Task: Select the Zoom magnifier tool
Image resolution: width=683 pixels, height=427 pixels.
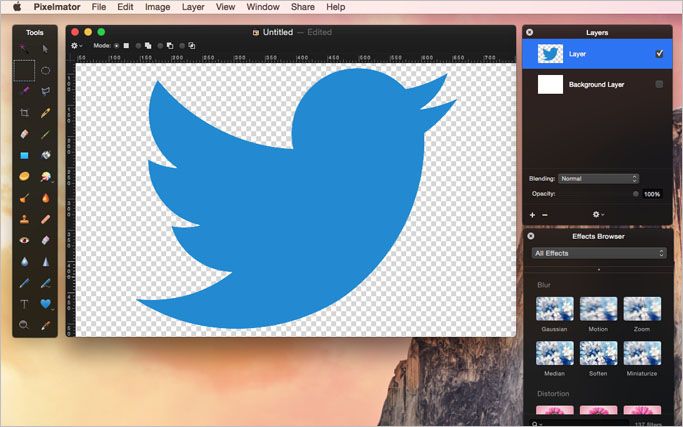Action: coord(24,325)
